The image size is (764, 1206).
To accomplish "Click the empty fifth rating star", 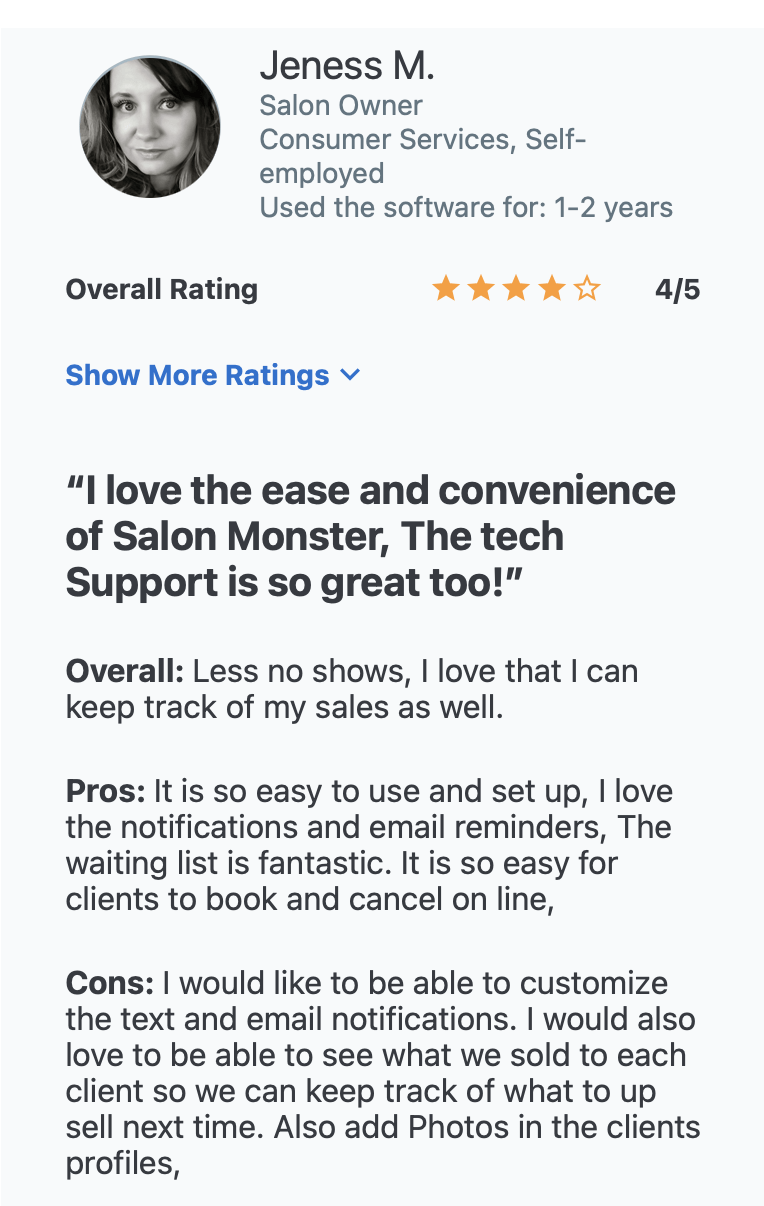I will [x=586, y=290].
